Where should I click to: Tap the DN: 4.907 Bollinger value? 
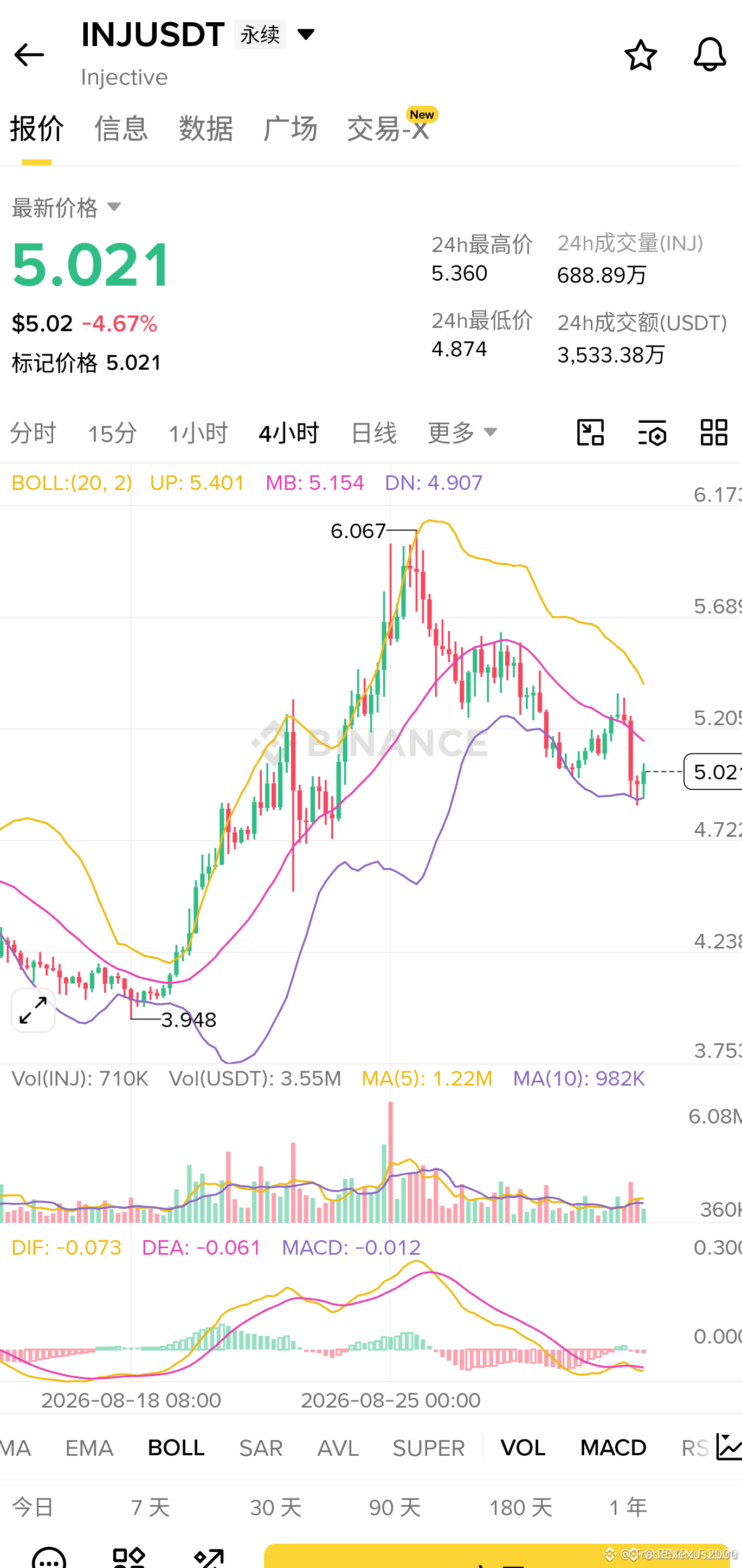[x=434, y=483]
